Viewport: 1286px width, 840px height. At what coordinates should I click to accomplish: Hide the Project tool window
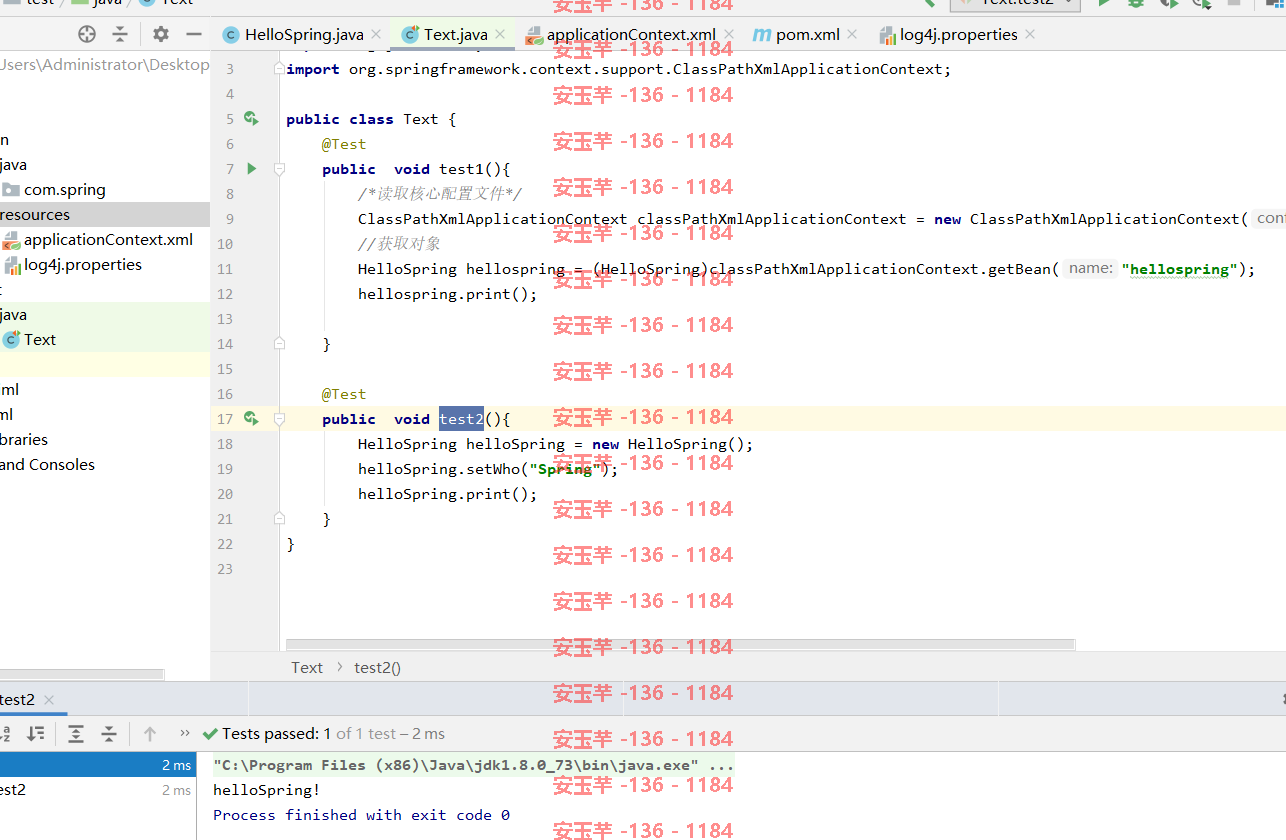click(x=194, y=34)
